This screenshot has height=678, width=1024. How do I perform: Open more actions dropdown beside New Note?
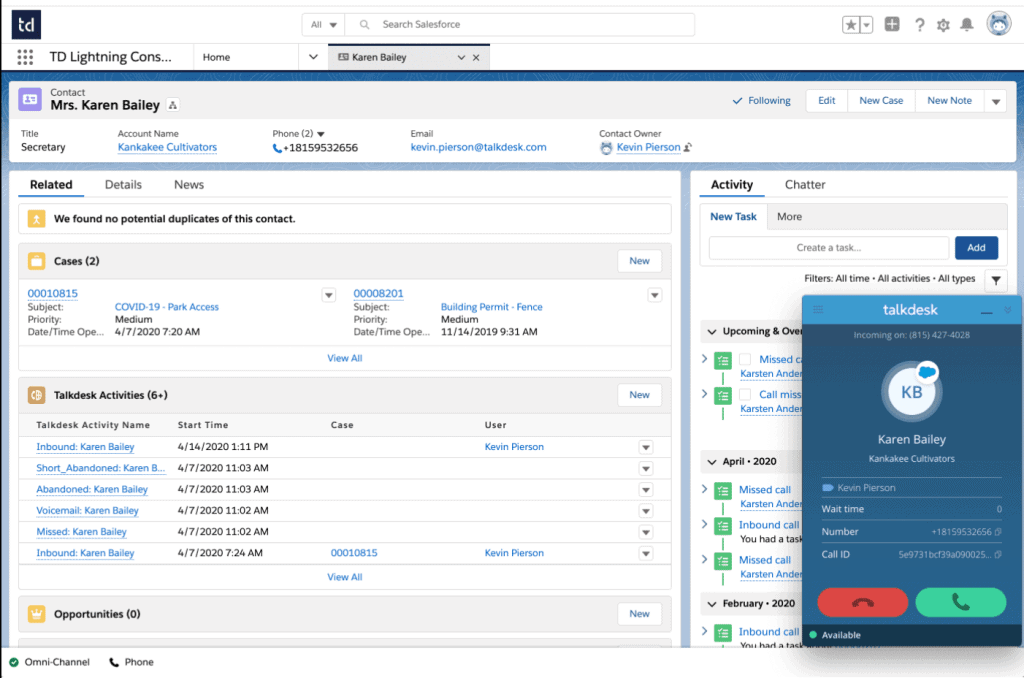(x=996, y=101)
